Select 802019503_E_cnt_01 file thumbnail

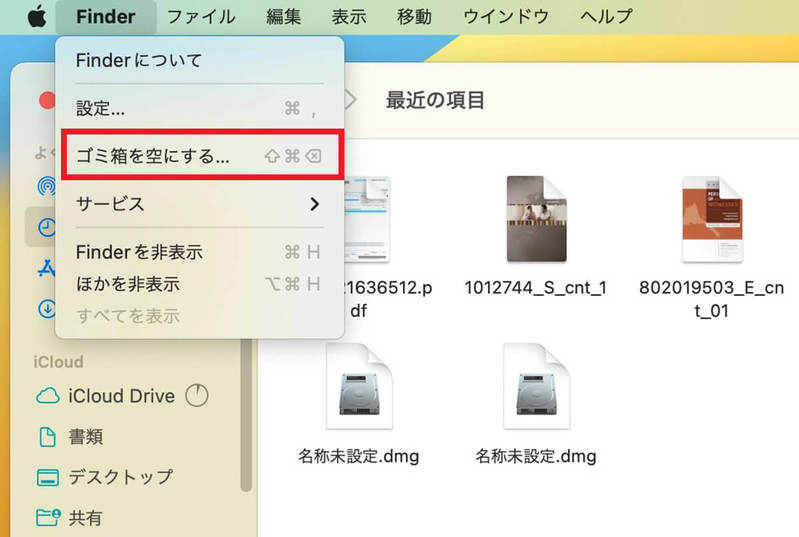(x=712, y=220)
